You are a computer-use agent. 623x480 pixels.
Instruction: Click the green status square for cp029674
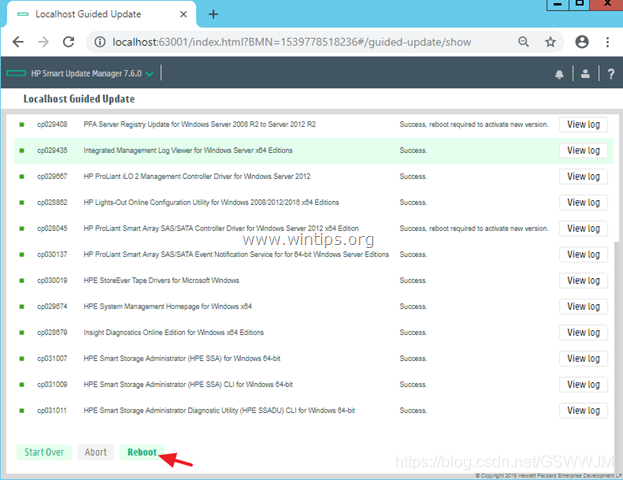pyautogui.click(x=22, y=306)
